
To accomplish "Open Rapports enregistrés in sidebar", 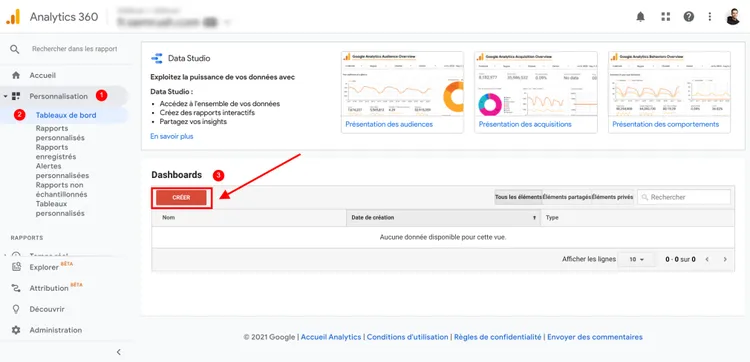I will 56,152.
